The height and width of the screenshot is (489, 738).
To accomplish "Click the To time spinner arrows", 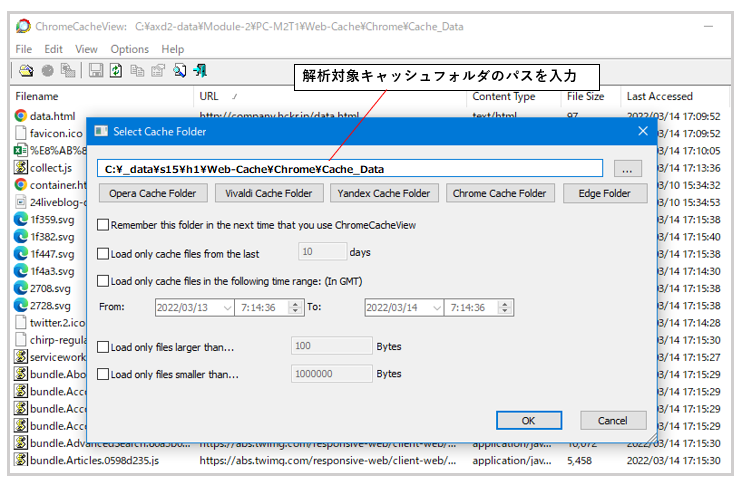I will pyautogui.click(x=505, y=308).
